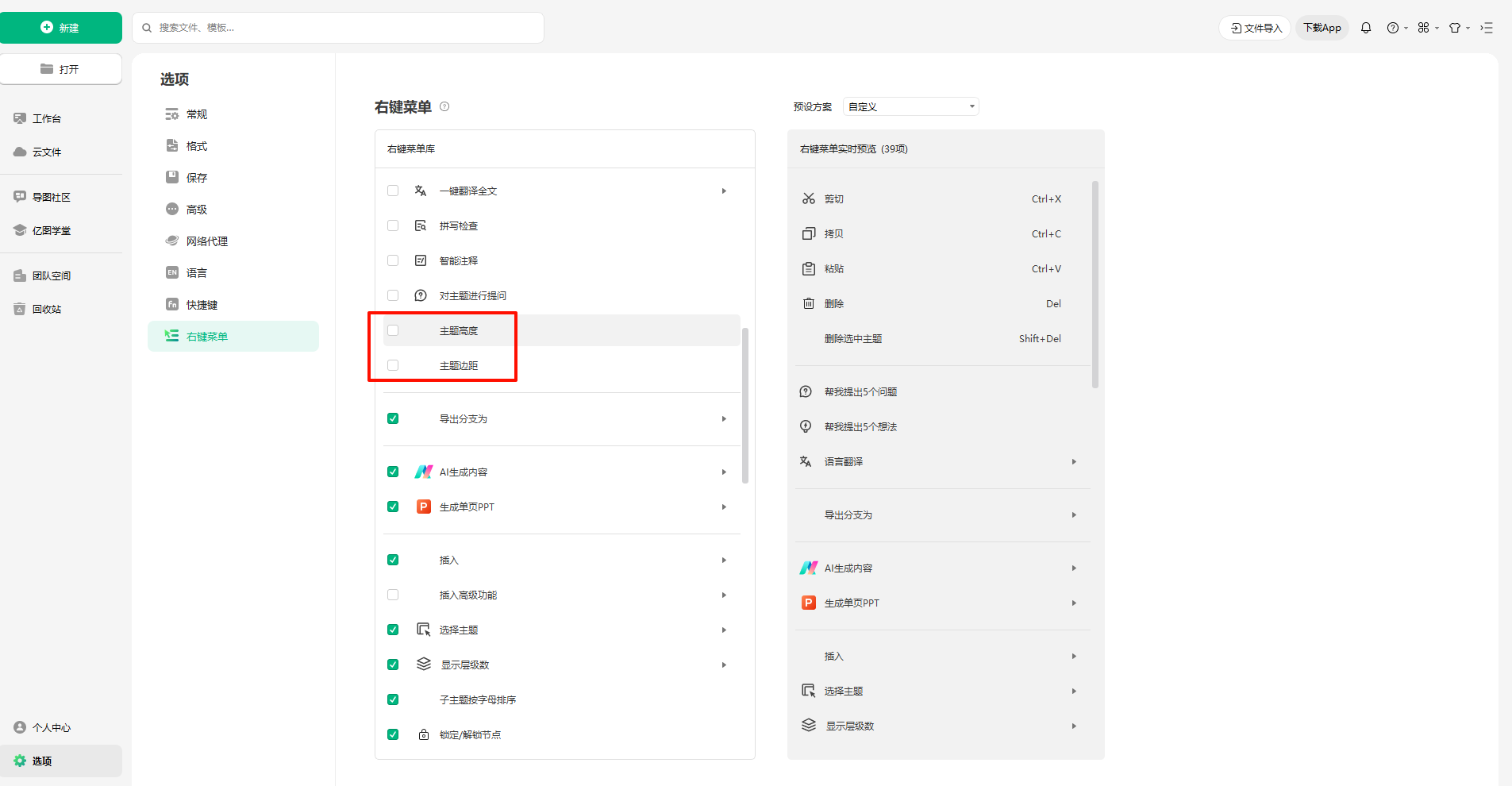
Task: Click the 下载App button
Action: pyautogui.click(x=1322, y=28)
